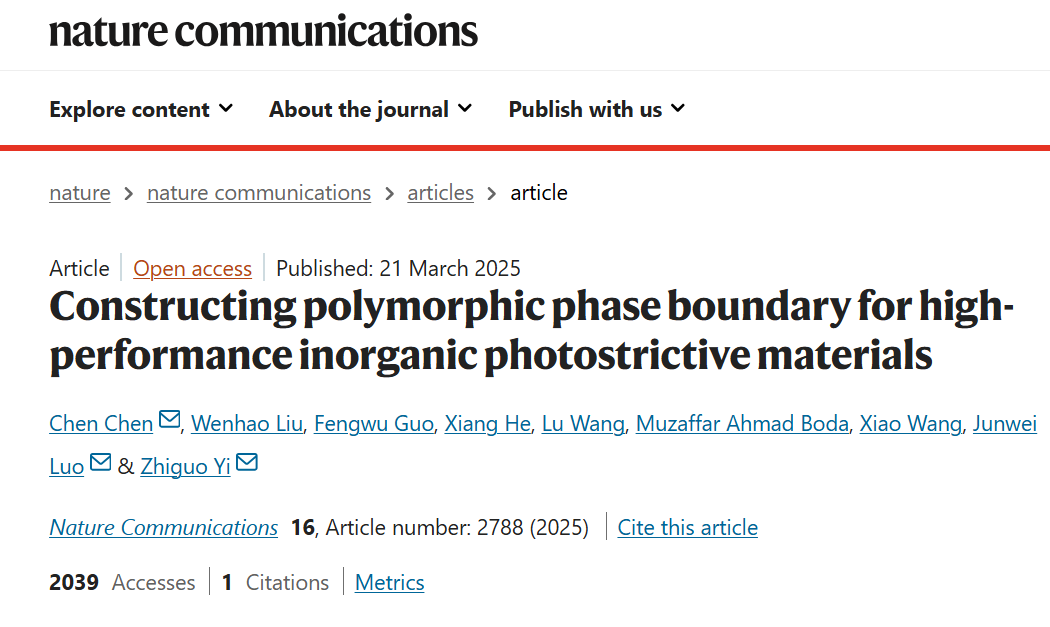View author Wenhao Liu's details
1050x627 pixels.
point(247,423)
